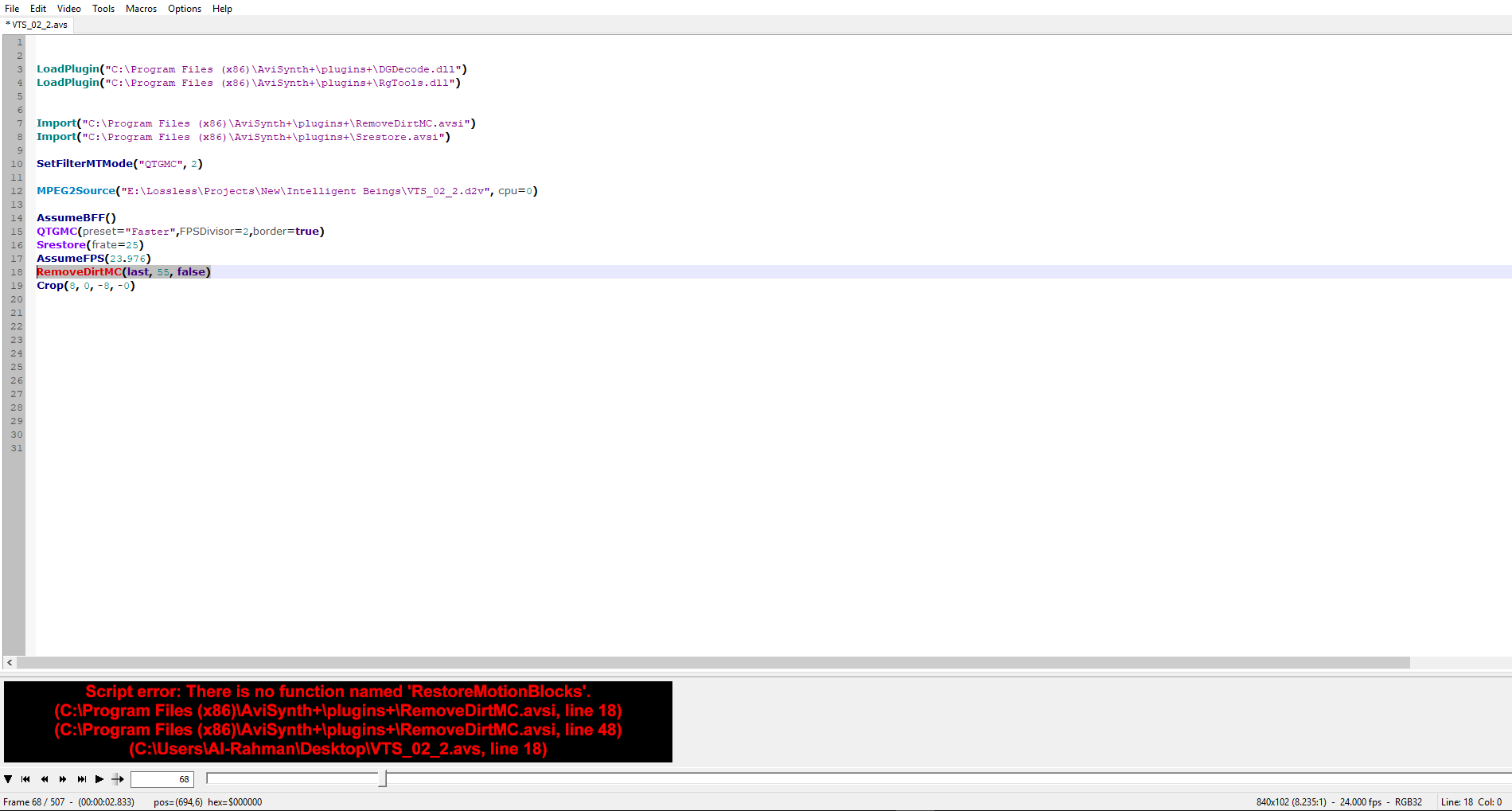This screenshot has height=811, width=1512.
Task: Click the hex=$000000 status readout
Action: tap(235, 802)
